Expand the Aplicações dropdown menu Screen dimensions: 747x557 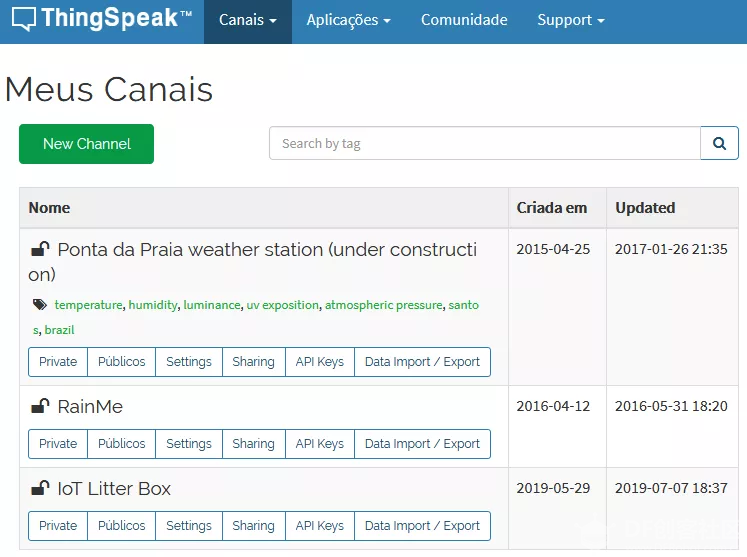click(348, 20)
